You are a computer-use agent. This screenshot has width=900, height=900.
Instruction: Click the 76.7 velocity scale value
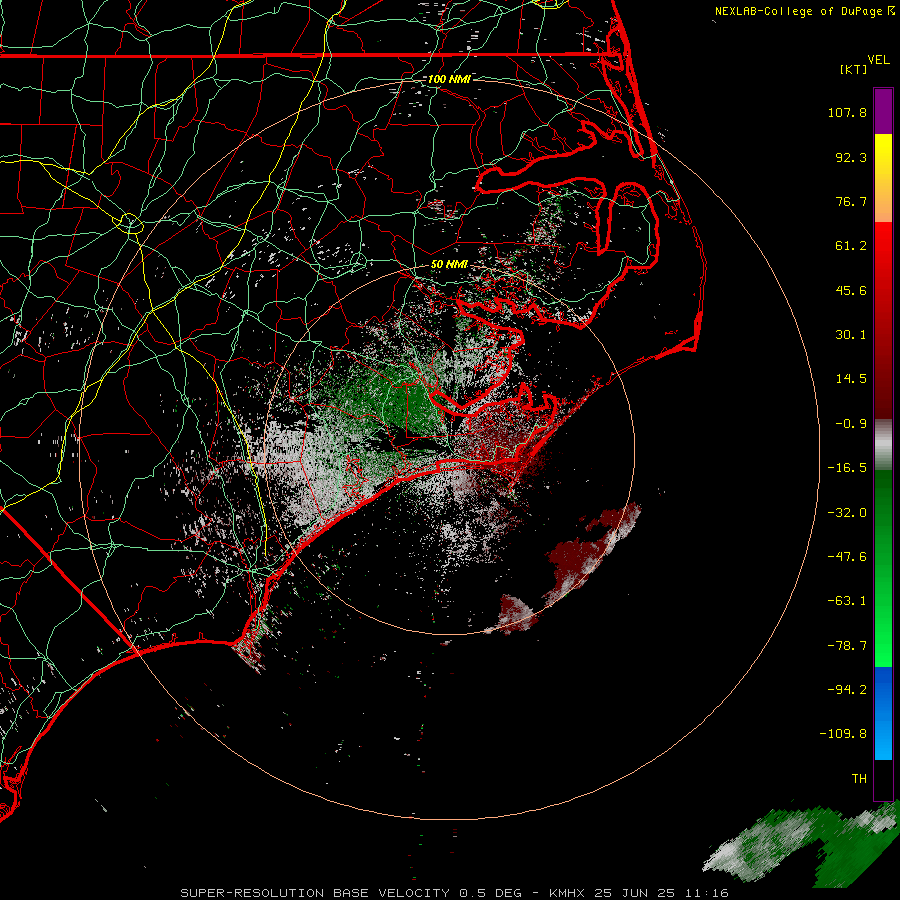coord(851,201)
